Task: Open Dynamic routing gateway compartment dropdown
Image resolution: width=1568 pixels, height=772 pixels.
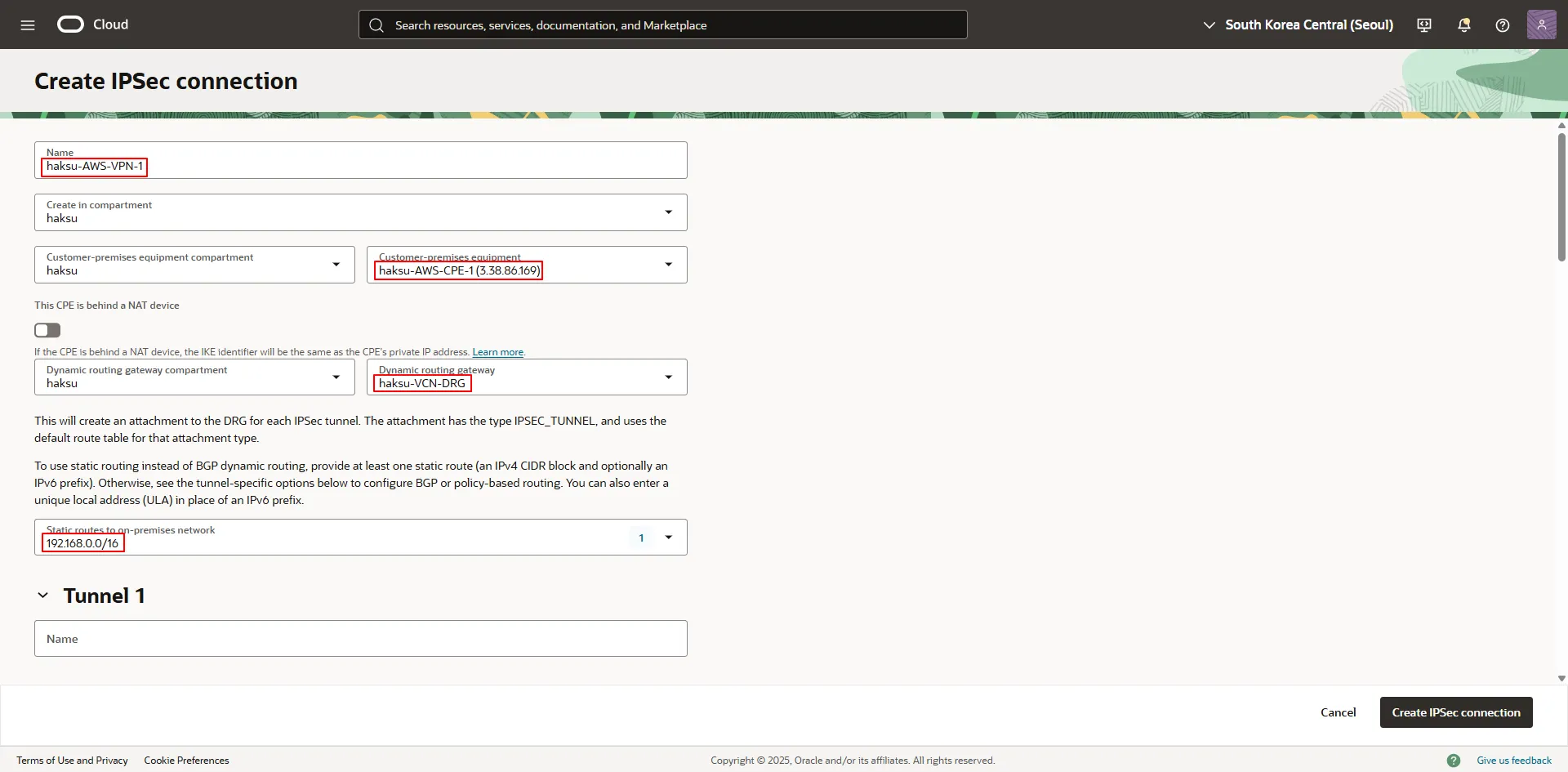Action: click(x=194, y=377)
